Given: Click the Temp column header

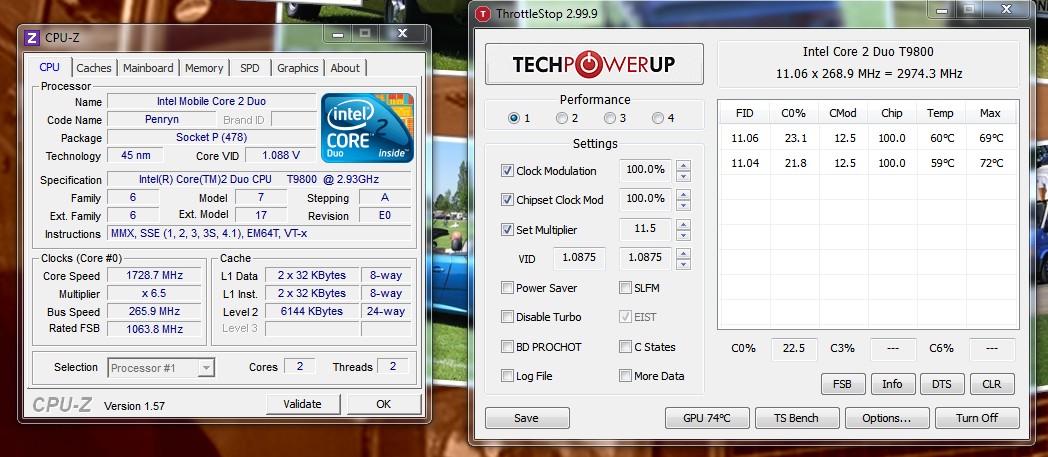Looking at the screenshot, I should click(x=940, y=113).
